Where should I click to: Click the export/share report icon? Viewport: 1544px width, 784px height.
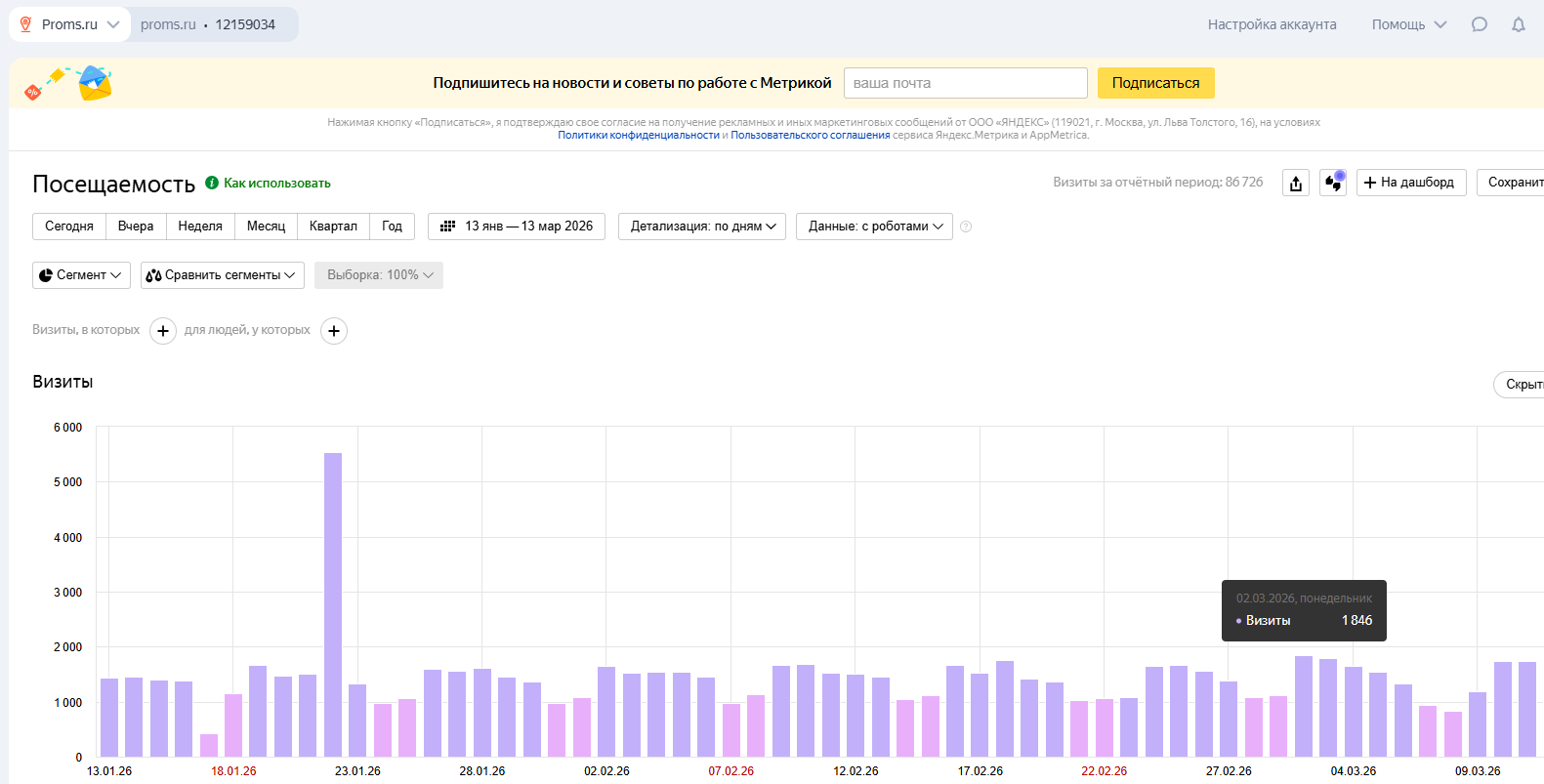pos(1296,183)
